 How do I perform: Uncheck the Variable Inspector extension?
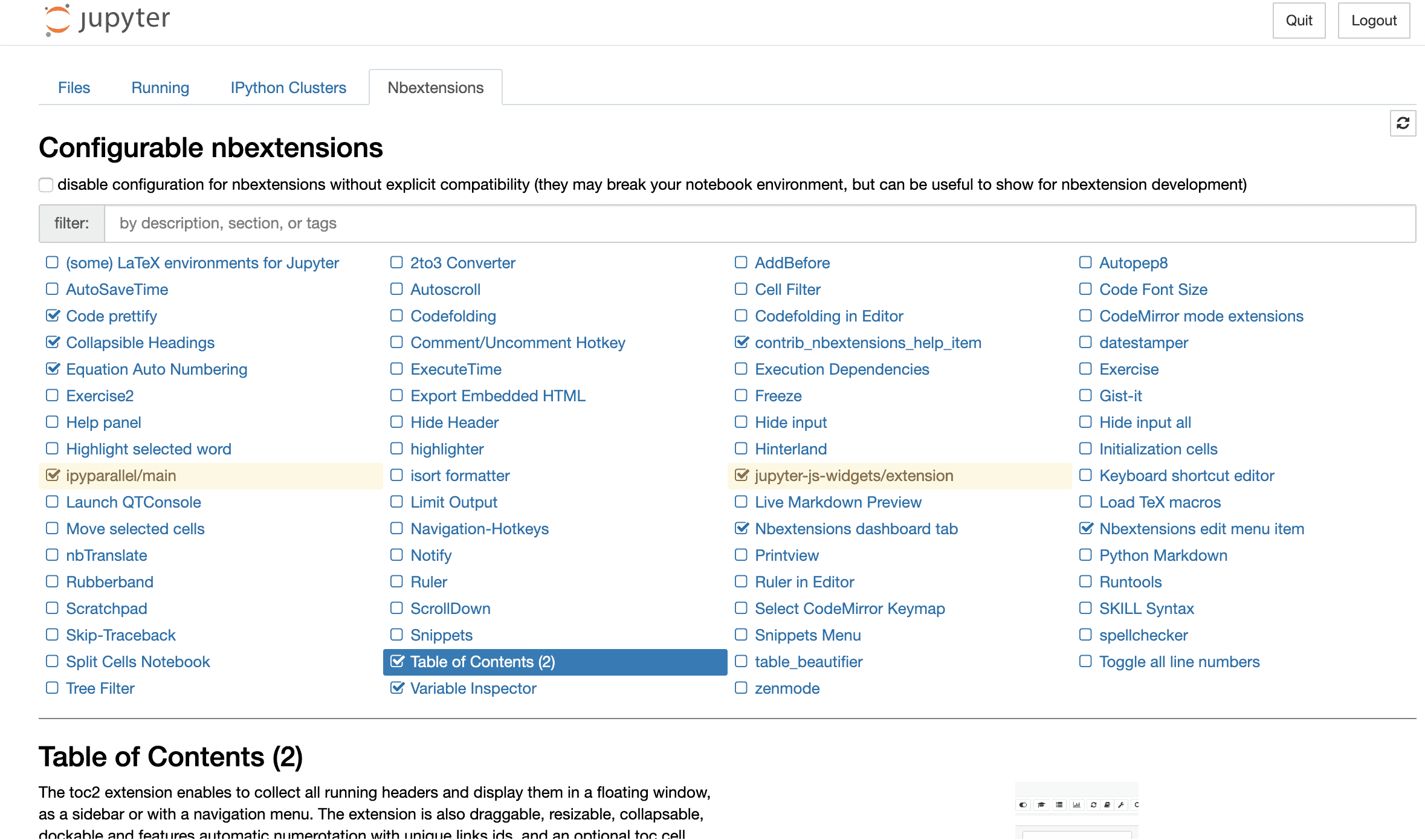coord(397,688)
